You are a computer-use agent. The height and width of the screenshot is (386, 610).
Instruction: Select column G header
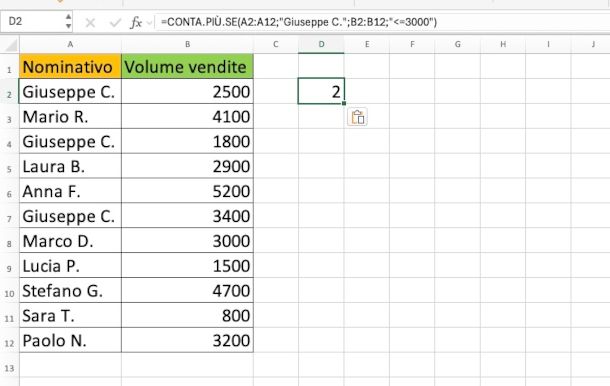click(458, 44)
